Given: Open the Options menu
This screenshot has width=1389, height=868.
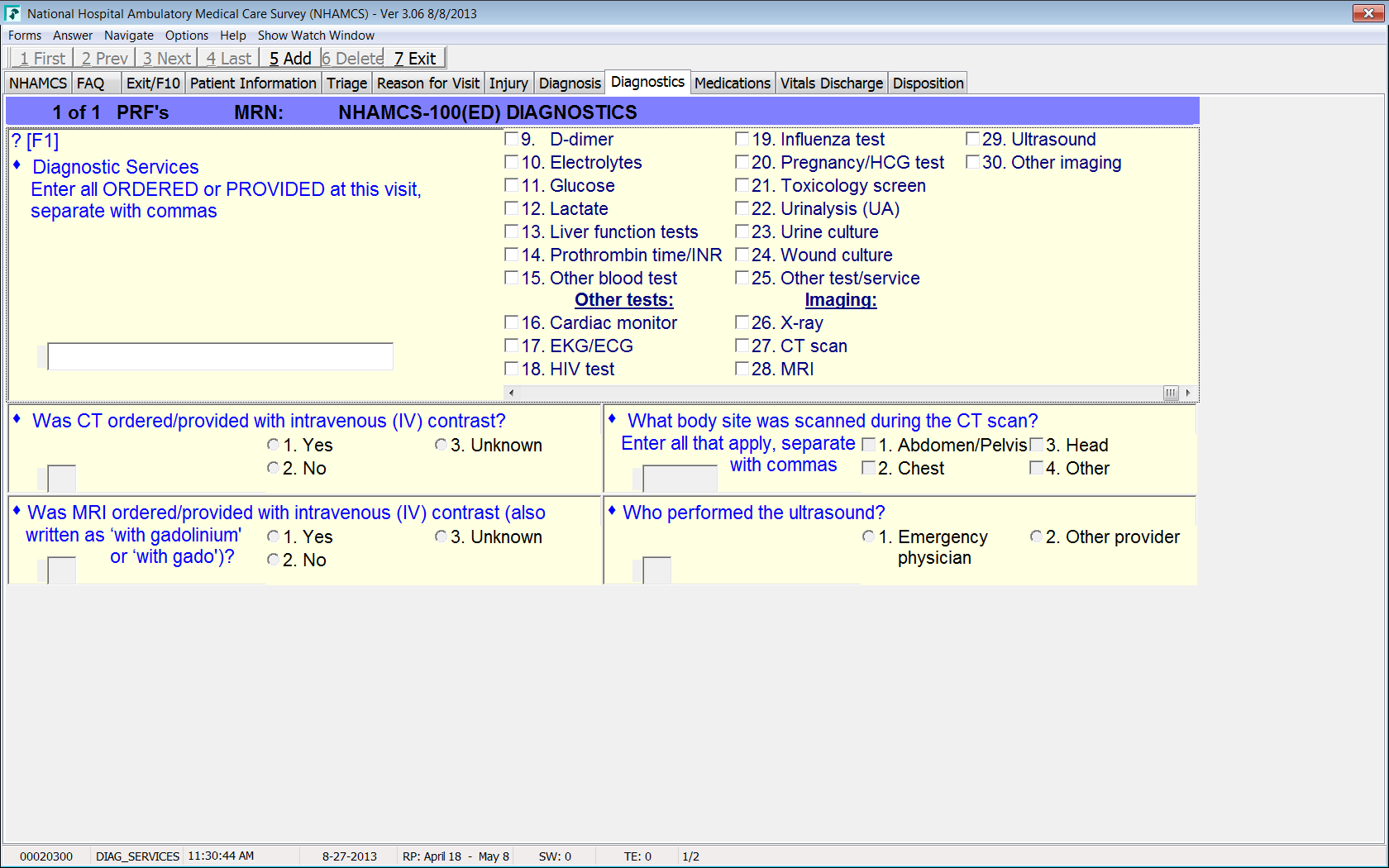Looking at the screenshot, I should click(187, 36).
